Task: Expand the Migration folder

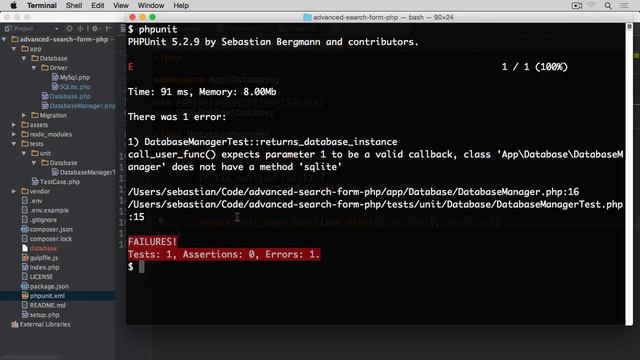Action: tap(24, 116)
